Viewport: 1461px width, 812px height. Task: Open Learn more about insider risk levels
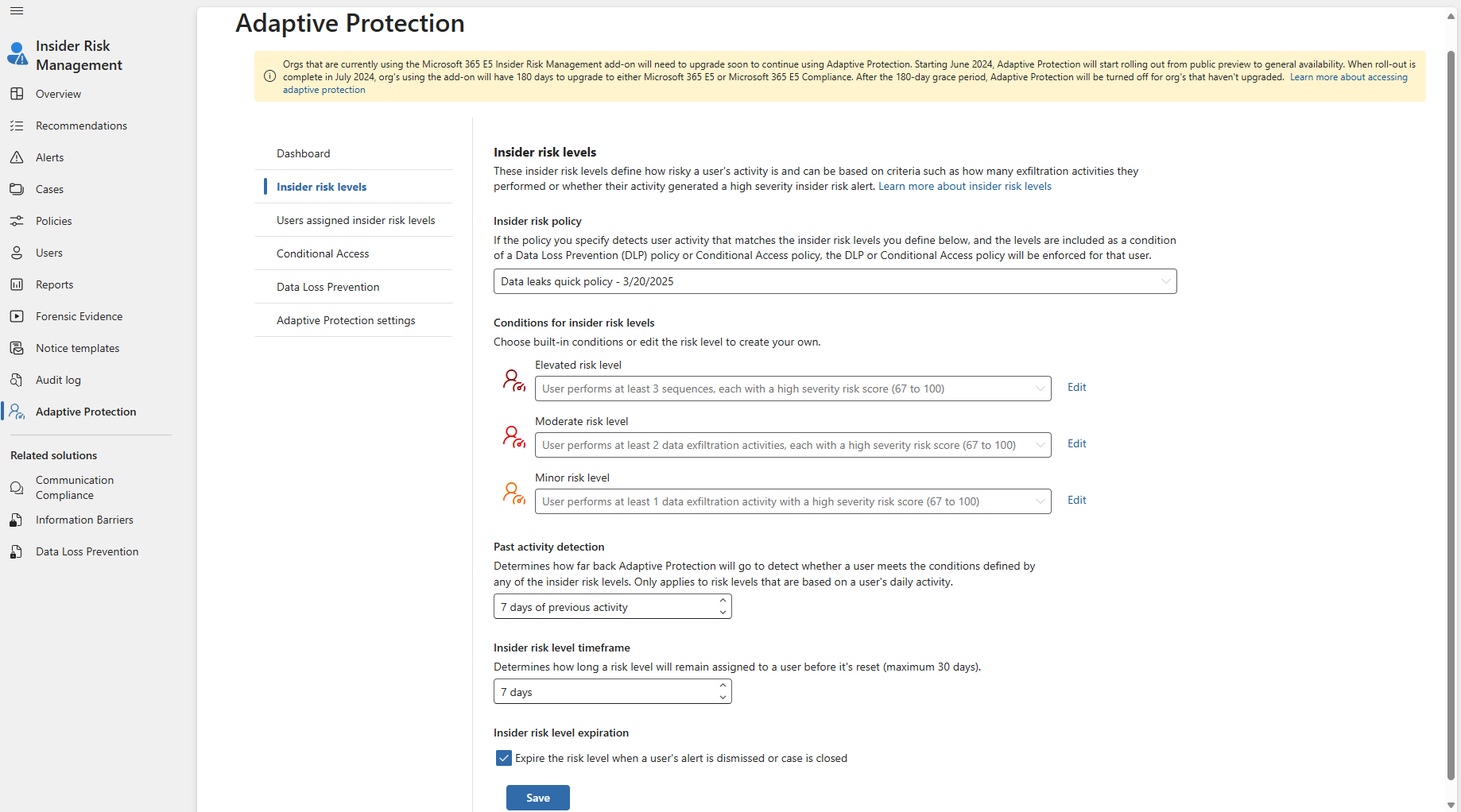pyautogui.click(x=964, y=186)
